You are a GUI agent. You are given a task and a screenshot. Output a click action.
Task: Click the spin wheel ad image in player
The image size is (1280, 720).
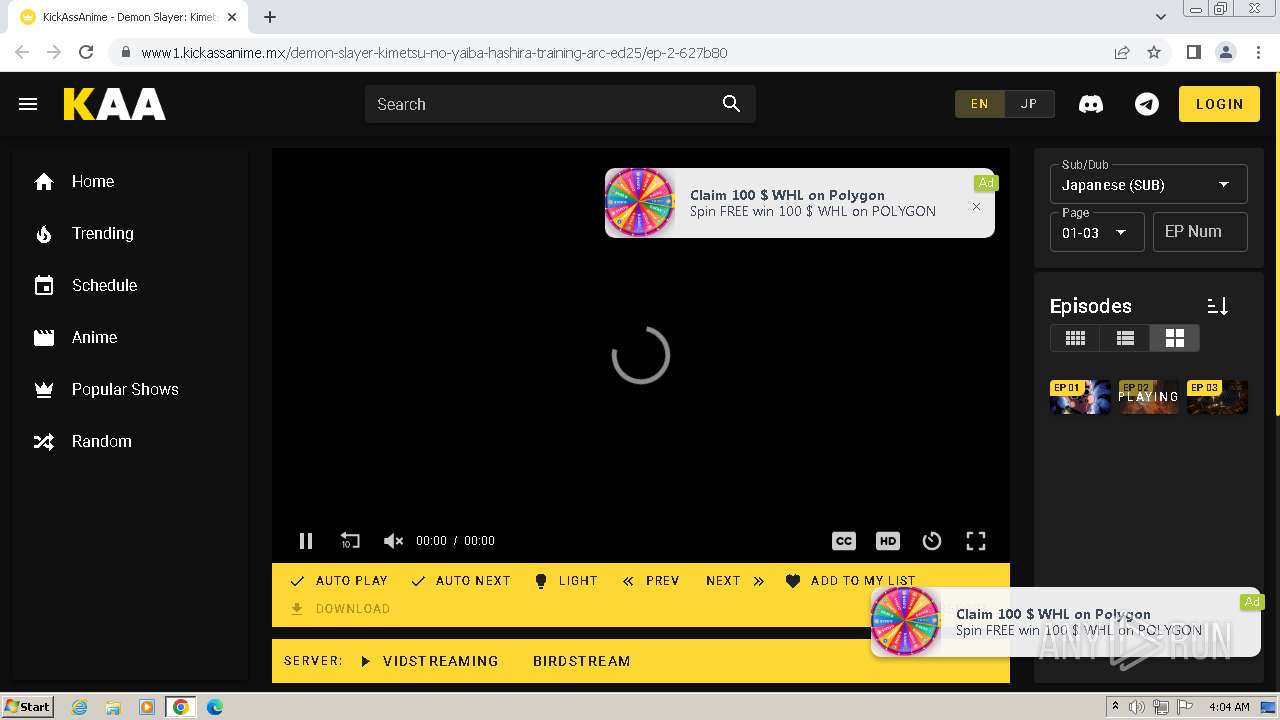coord(640,203)
